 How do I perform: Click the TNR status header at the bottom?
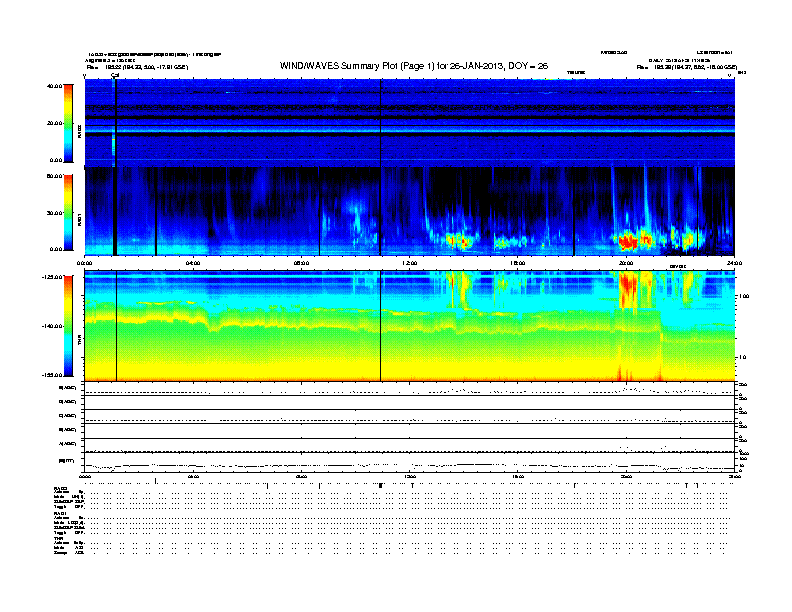[58, 538]
